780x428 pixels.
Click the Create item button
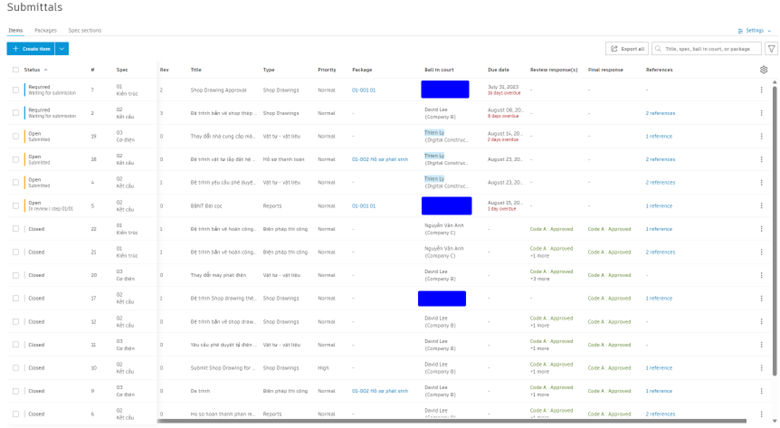coord(31,49)
